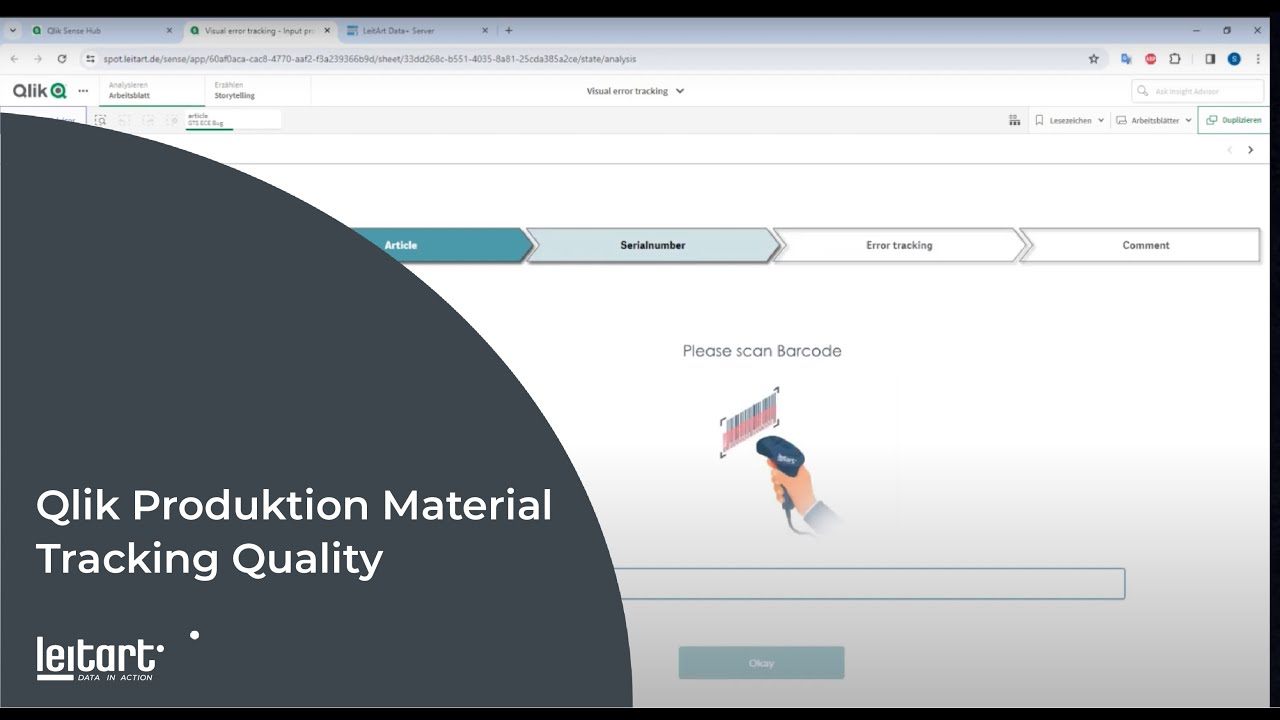
Task: Go forward in browser history
Action: click(x=38, y=59)
